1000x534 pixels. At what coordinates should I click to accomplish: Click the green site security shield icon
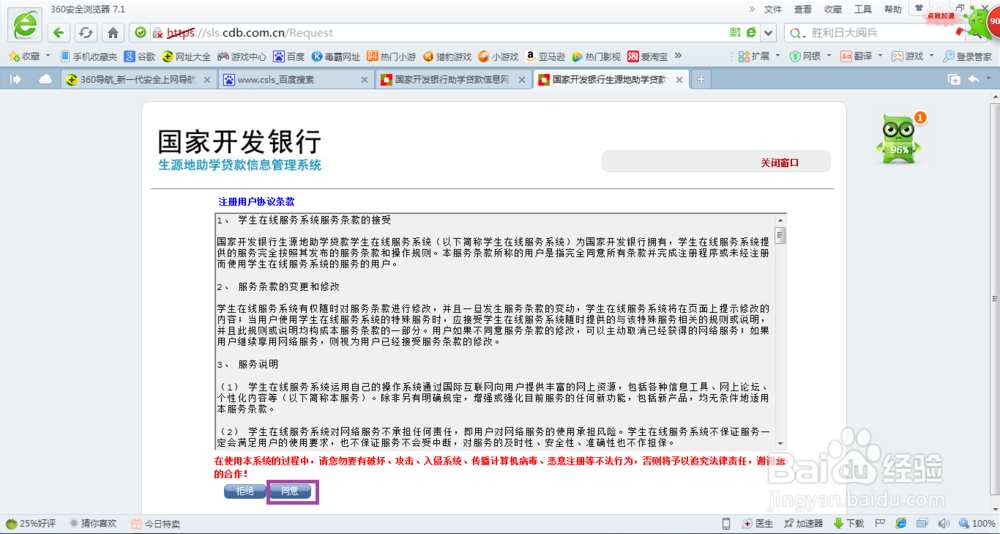141,33
